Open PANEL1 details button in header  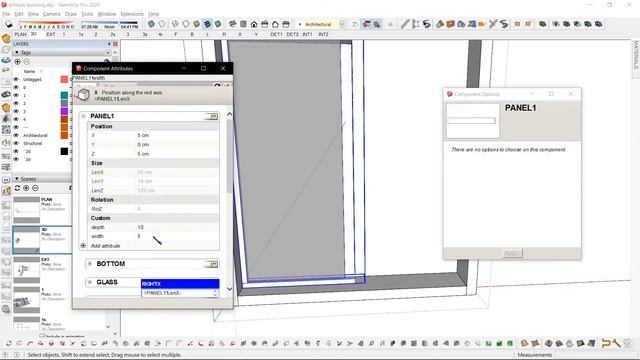click(x=211, y=117)
